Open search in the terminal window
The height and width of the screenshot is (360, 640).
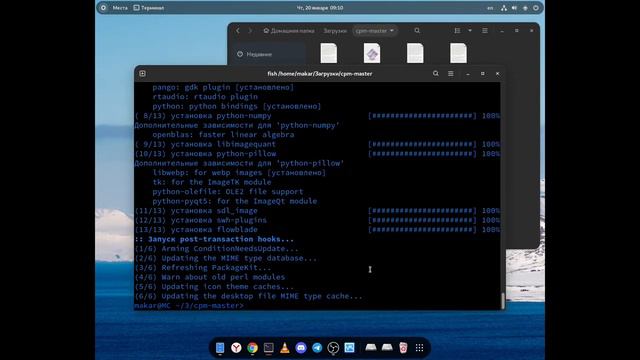coord(436,73)
